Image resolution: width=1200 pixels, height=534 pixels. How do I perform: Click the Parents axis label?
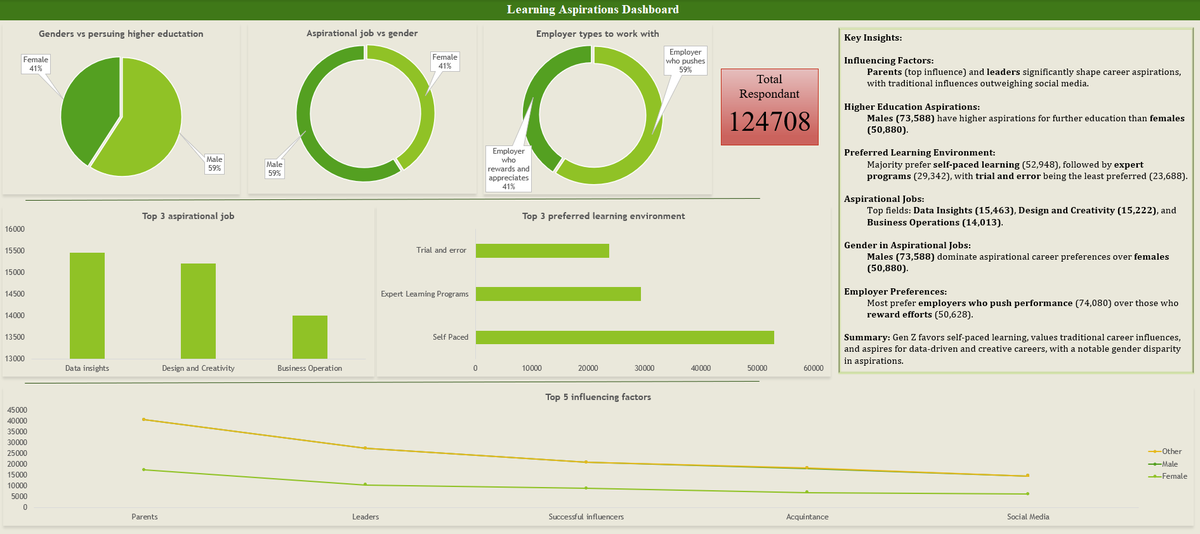coord(145,517)
